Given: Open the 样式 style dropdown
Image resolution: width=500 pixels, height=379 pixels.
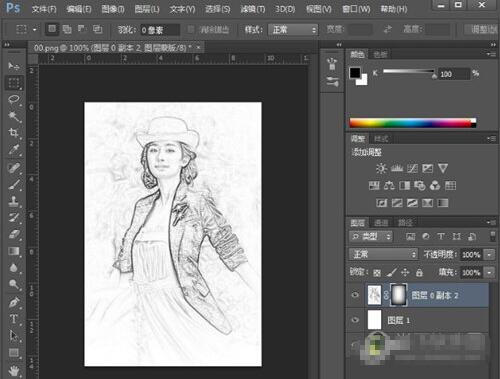Looking at the screenshot, I should (x=293, y=30).
